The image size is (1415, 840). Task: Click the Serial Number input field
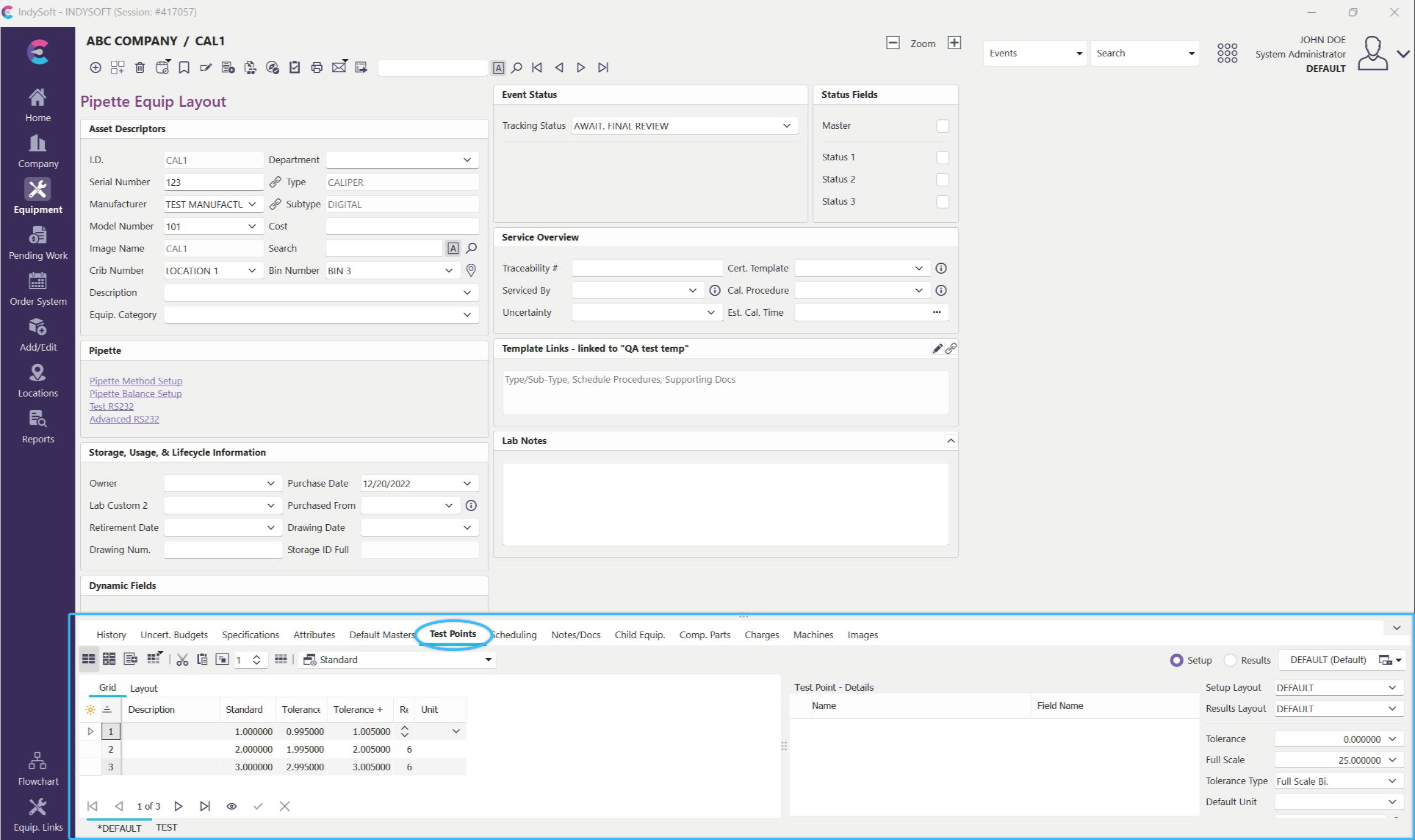tap(213, 182)
